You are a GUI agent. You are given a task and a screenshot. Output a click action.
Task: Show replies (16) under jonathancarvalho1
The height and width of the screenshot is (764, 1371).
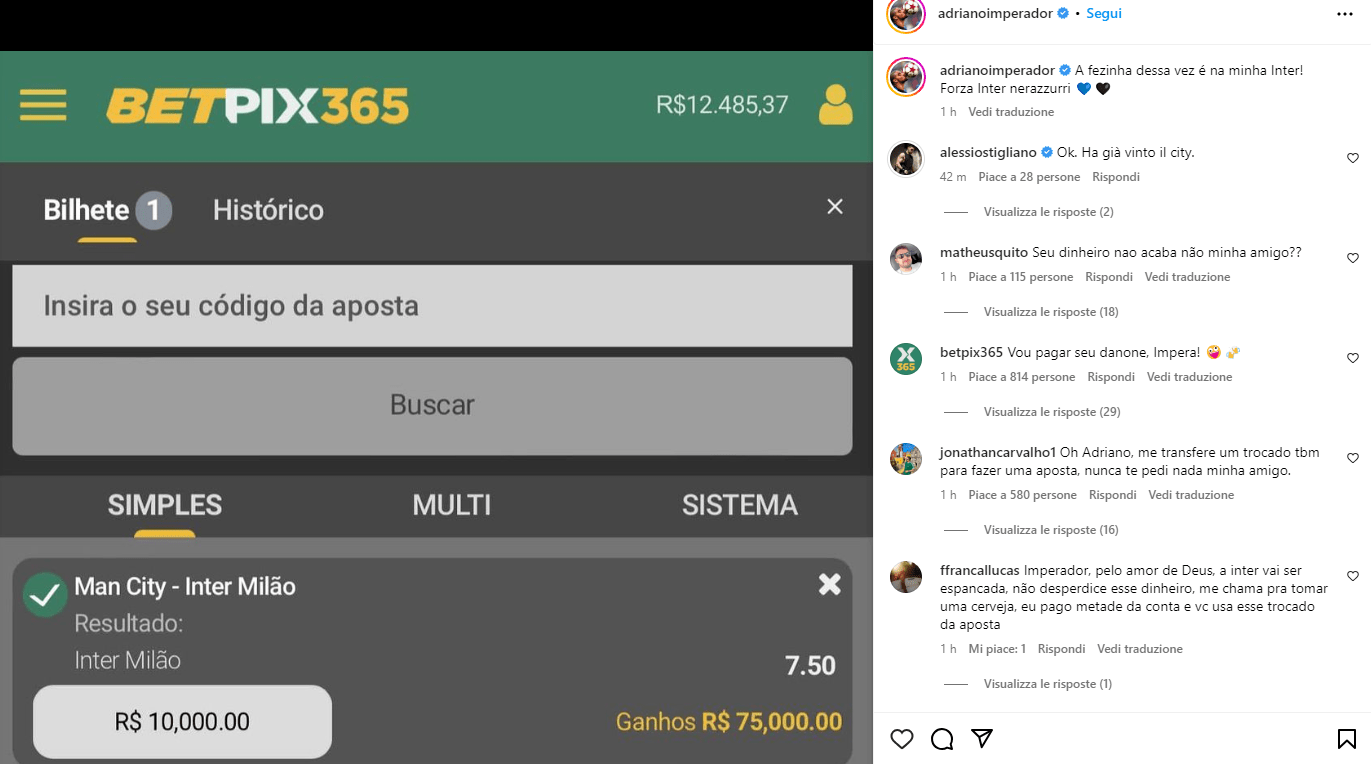pos(1051,530)
